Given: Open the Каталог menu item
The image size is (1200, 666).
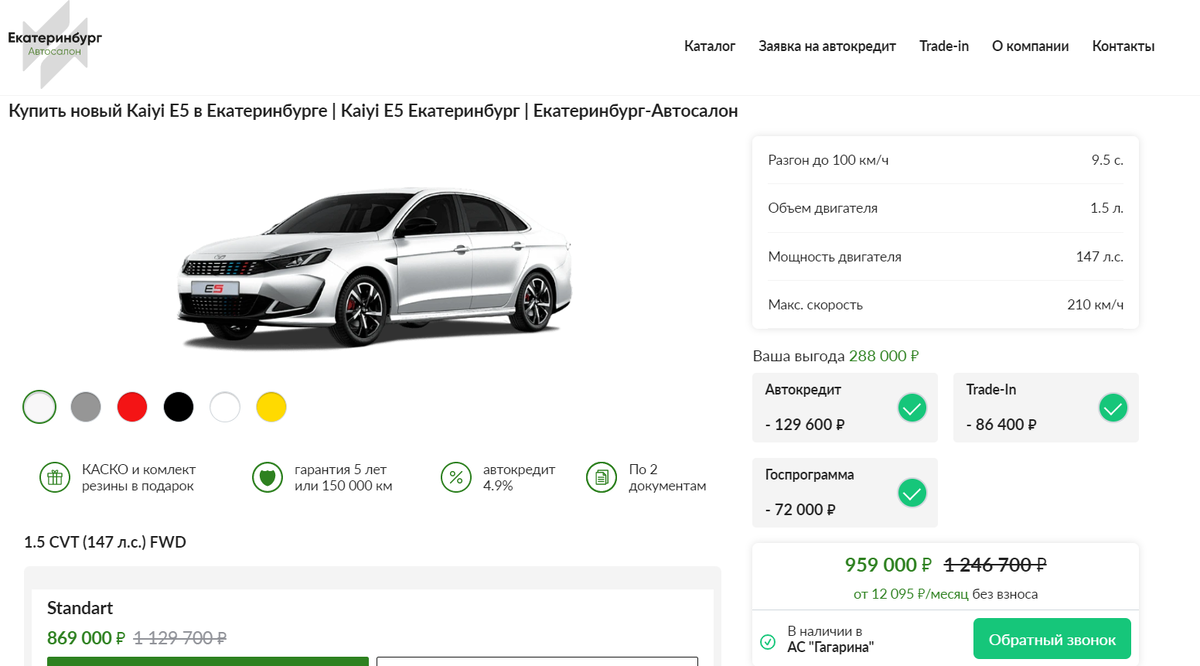Looking at the screenshot, I should coord(710,46).
